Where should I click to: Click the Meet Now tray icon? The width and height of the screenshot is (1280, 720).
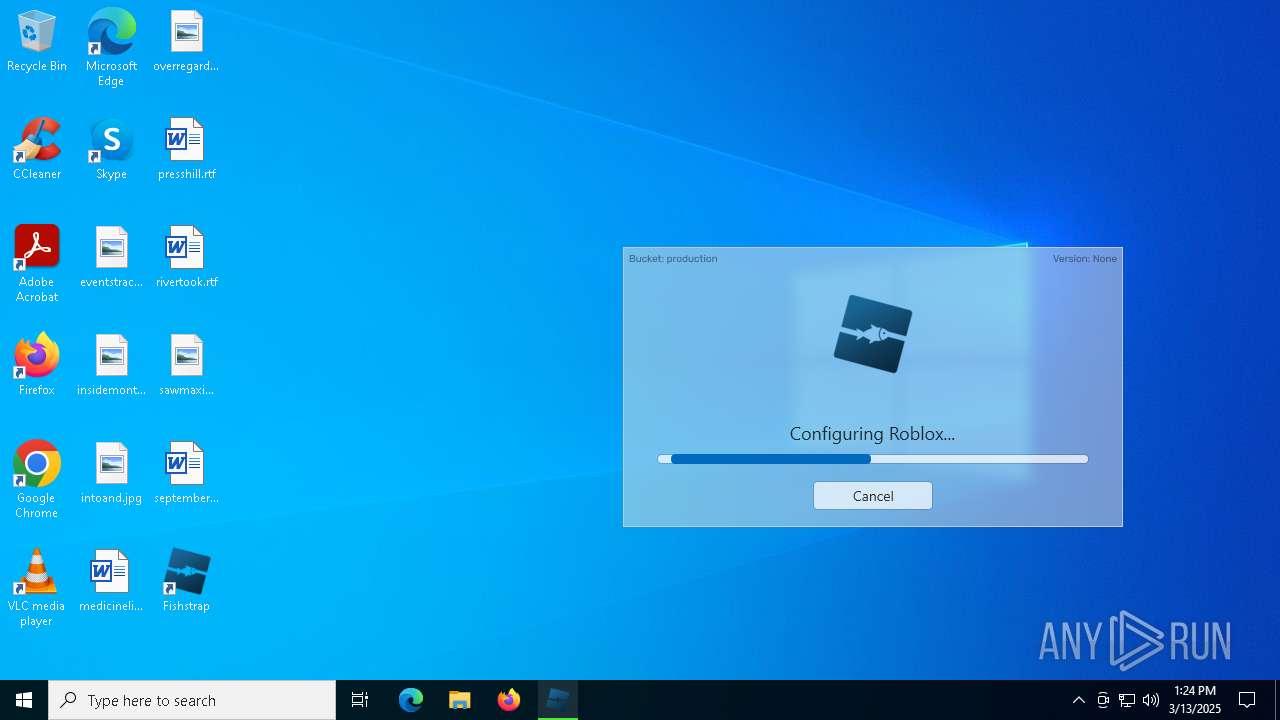[x=1103, y=700]
